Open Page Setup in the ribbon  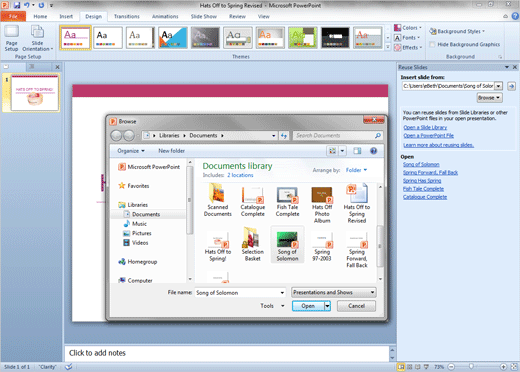[x=11, y=38]
